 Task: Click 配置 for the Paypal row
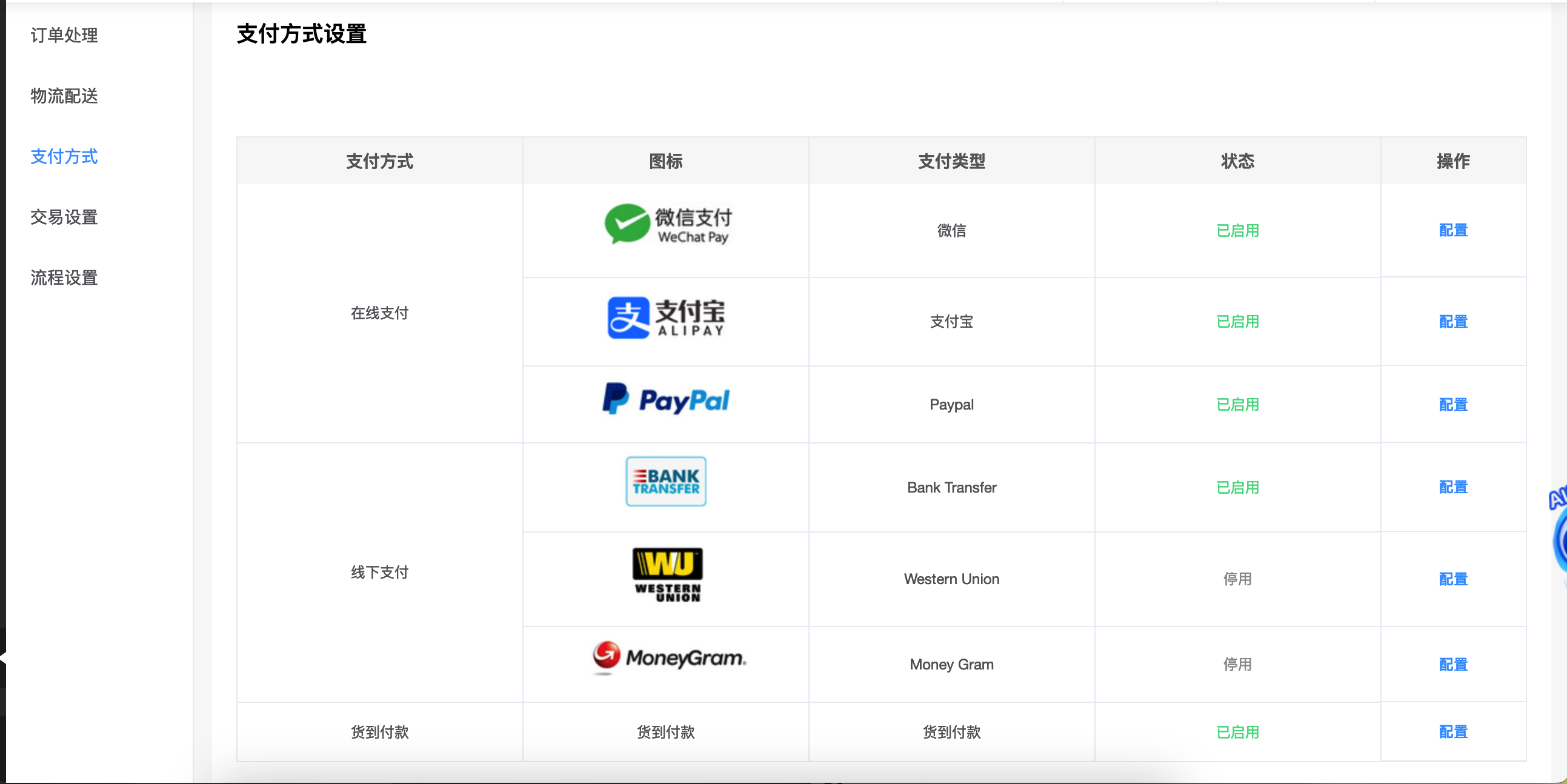[1452, 405]
